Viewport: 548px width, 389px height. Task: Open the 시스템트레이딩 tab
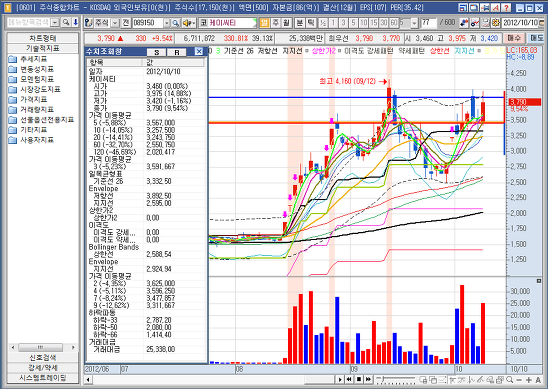click(x=43, y=377)
